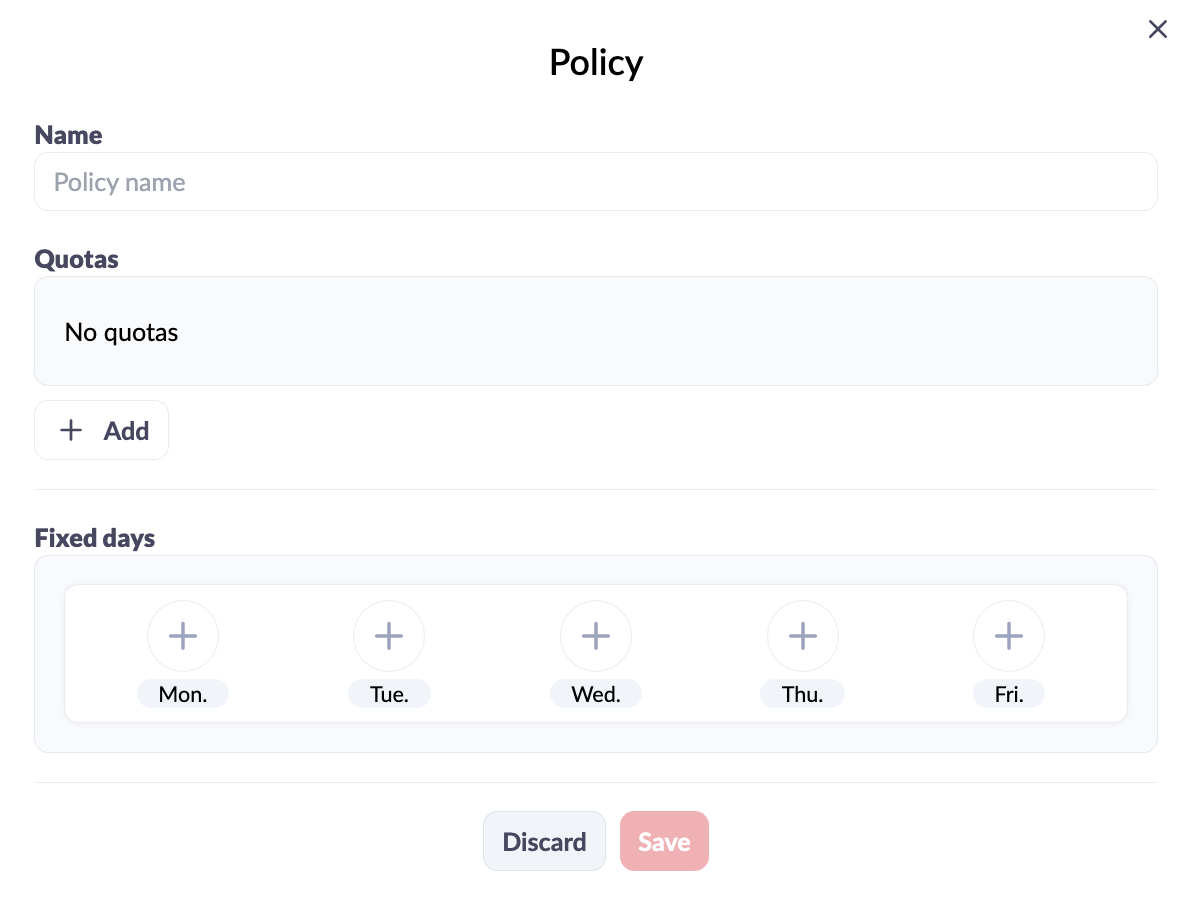Image resolution: width=1190 pixels, height=906 pixels.
Task: Click the Mon. day label
Action: pyautogui.click(x=183, y=694)
